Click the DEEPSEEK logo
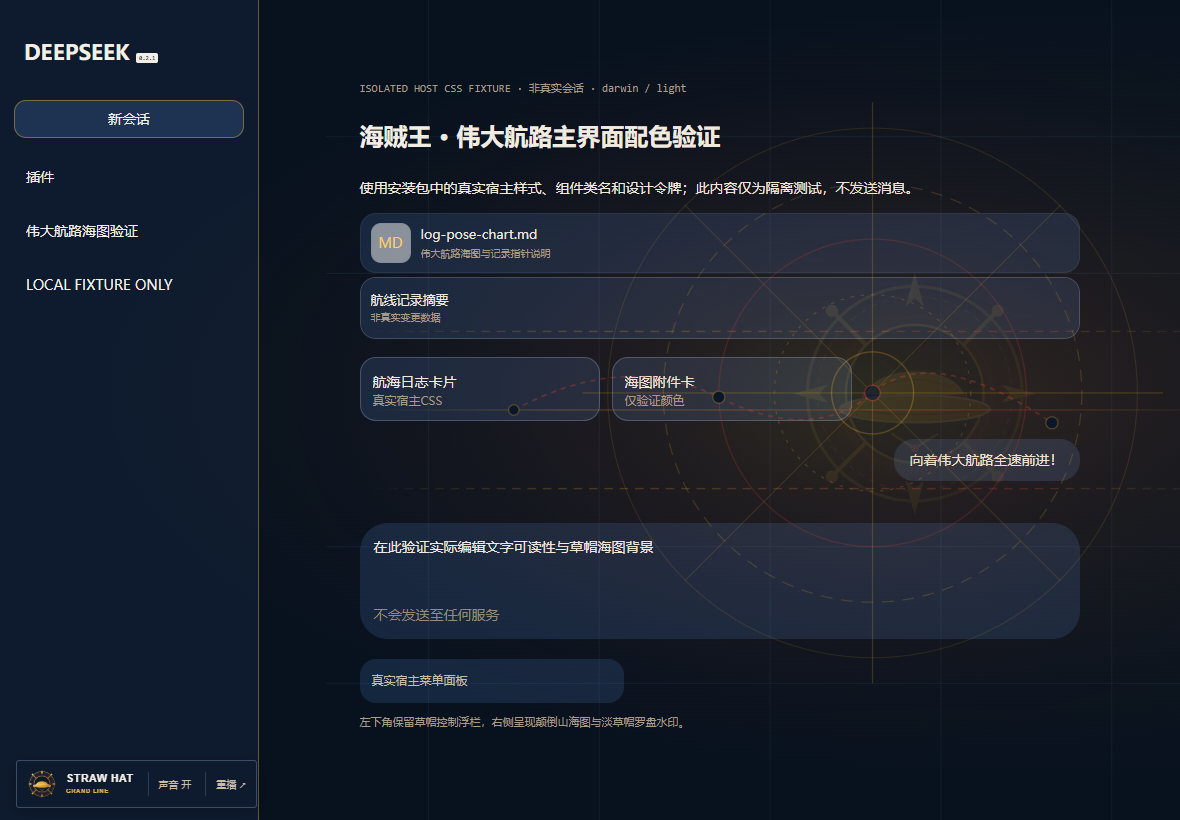Viewport: 1180px width, 820px height. point(78,53)
